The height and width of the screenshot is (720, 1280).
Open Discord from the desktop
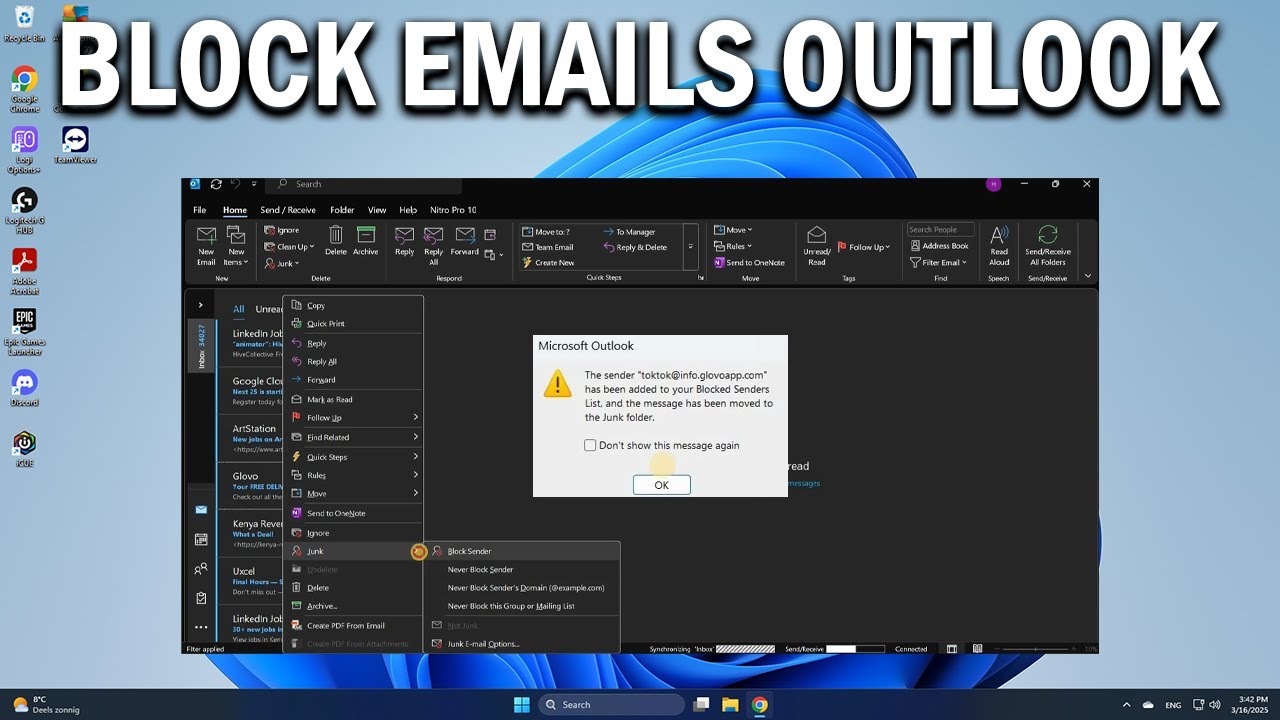[x=24, y=388]
